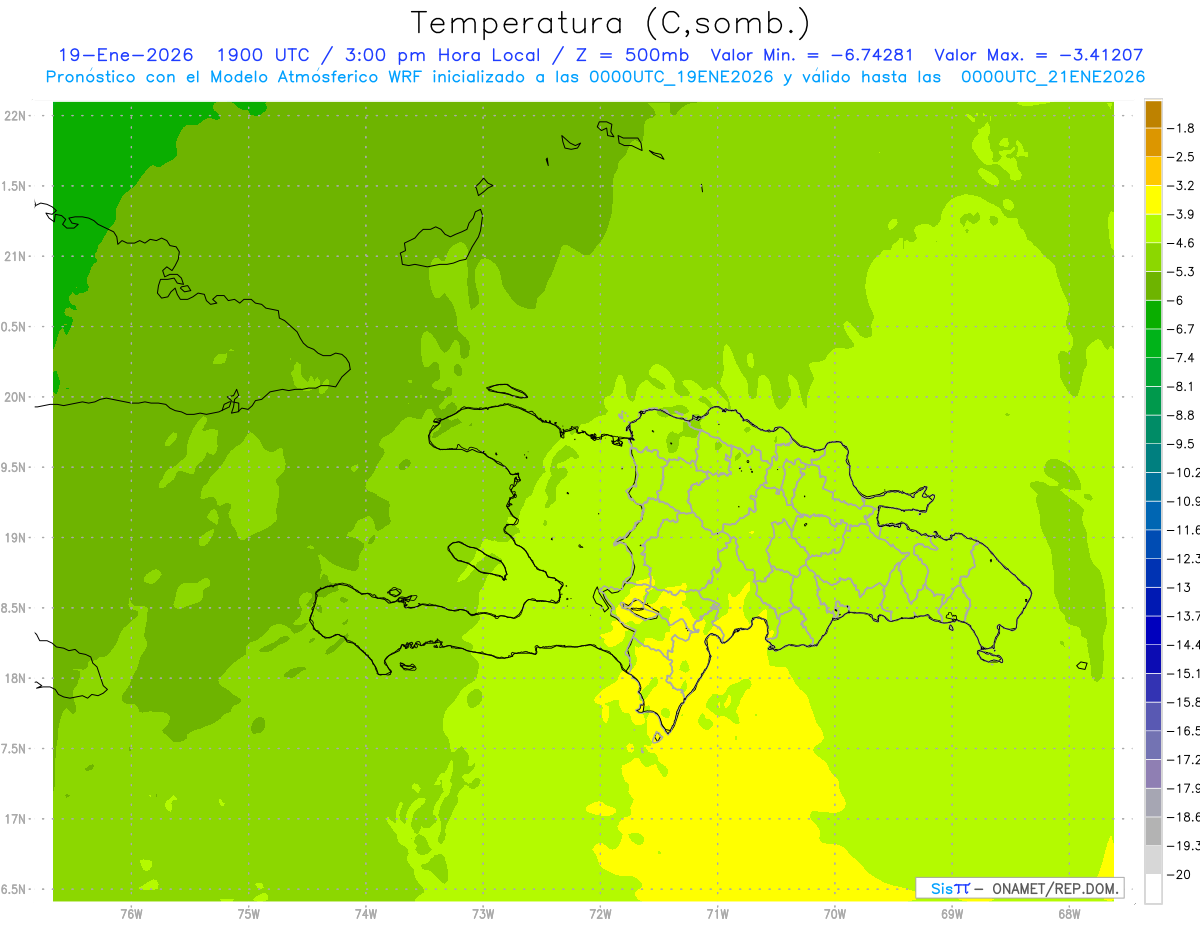Click the '-1.8' colorbar value
Screen dimensions: 1200x927
(x=1182, y=128)
